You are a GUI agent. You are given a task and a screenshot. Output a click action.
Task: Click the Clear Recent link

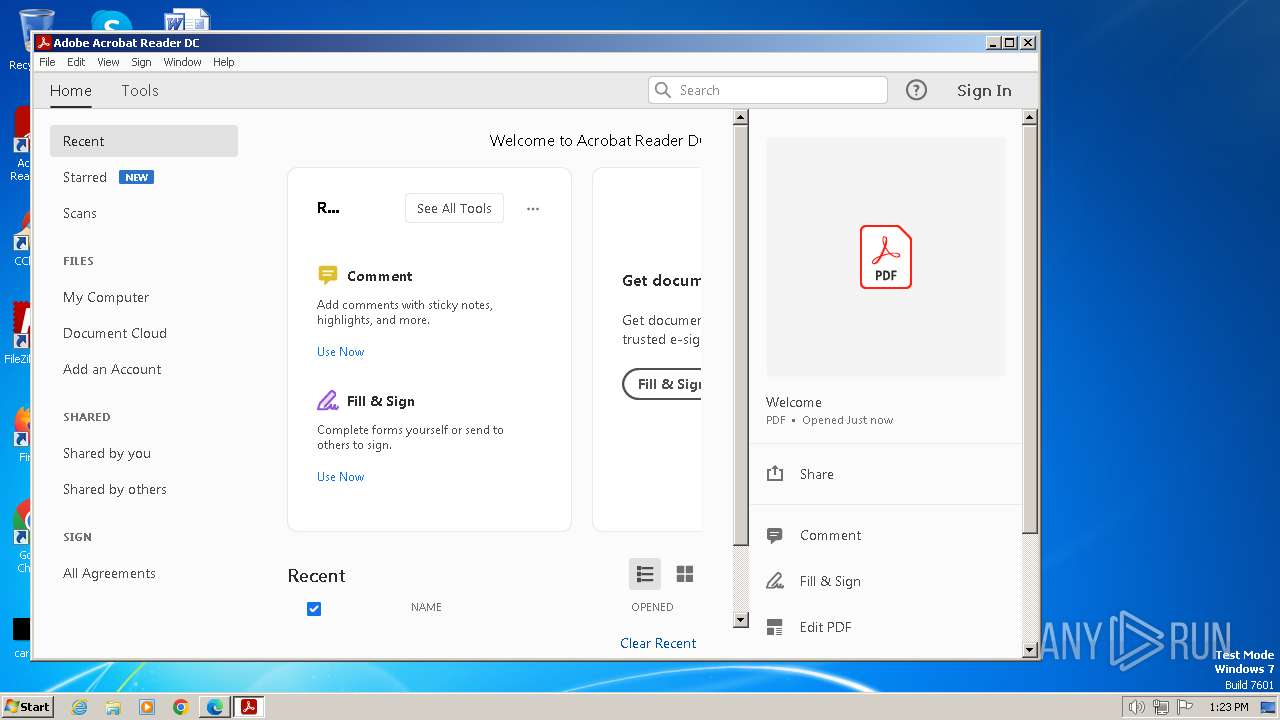658,643
